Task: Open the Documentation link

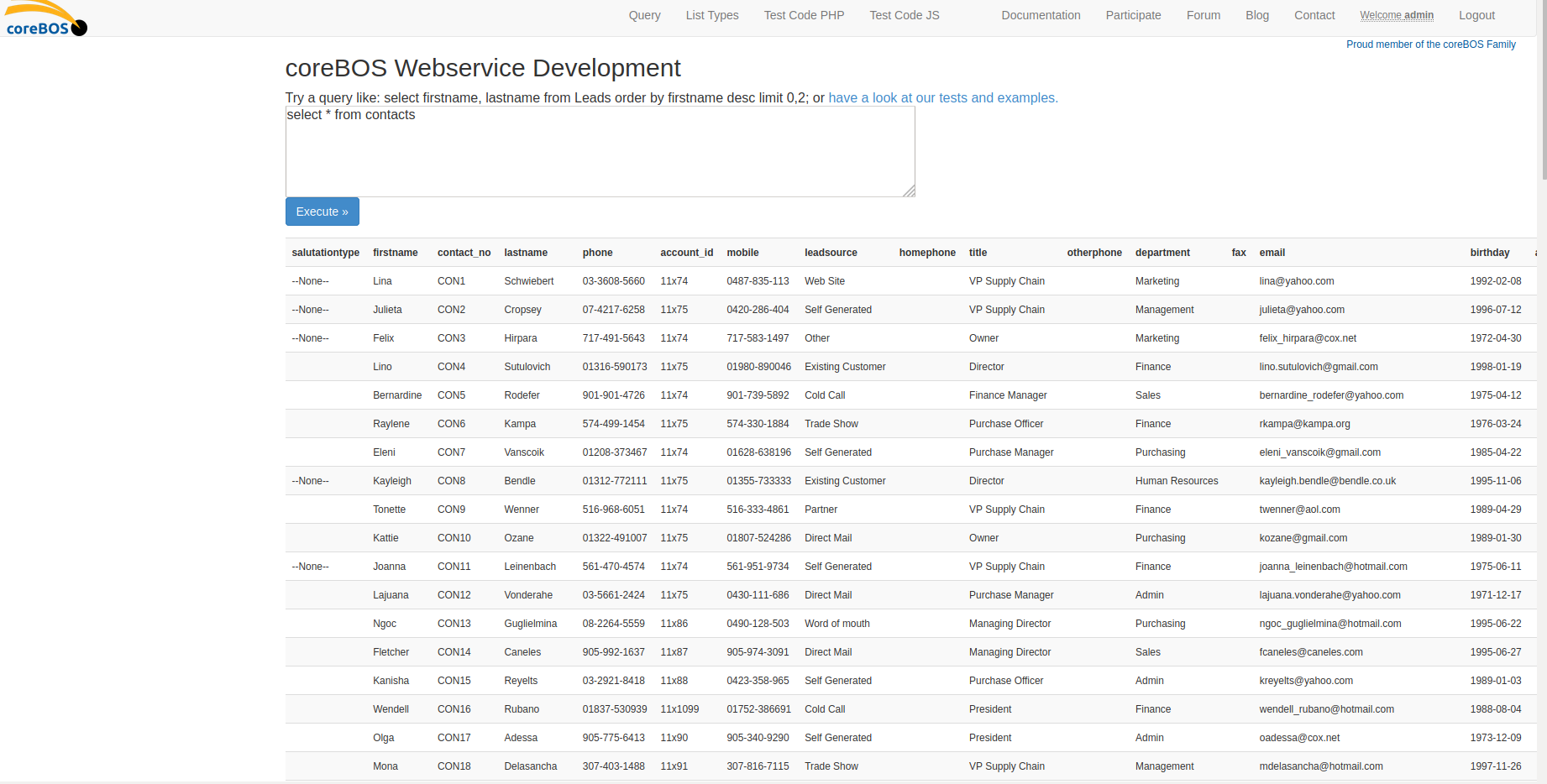Action: point(1040,15)
